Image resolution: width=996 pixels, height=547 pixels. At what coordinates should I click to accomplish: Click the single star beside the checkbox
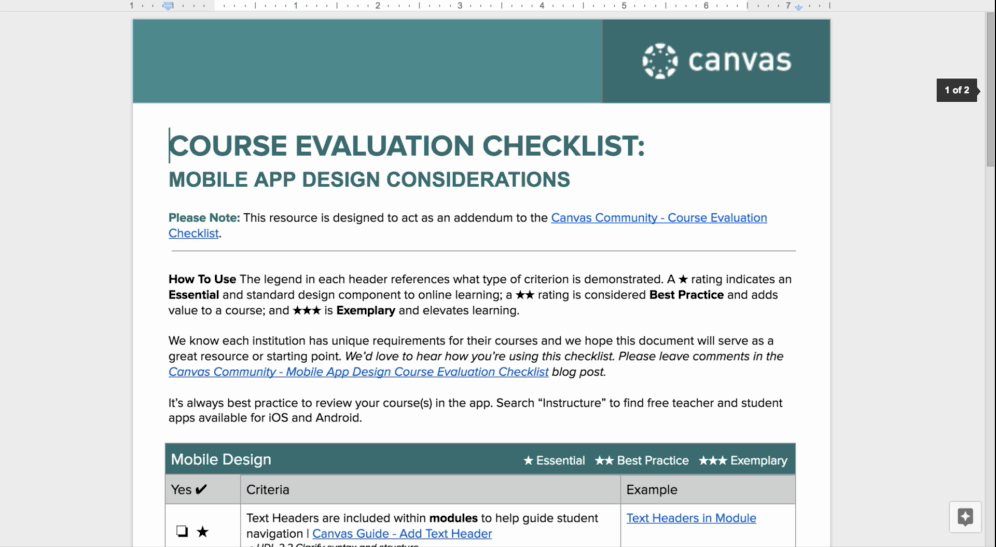pos(203,532)
